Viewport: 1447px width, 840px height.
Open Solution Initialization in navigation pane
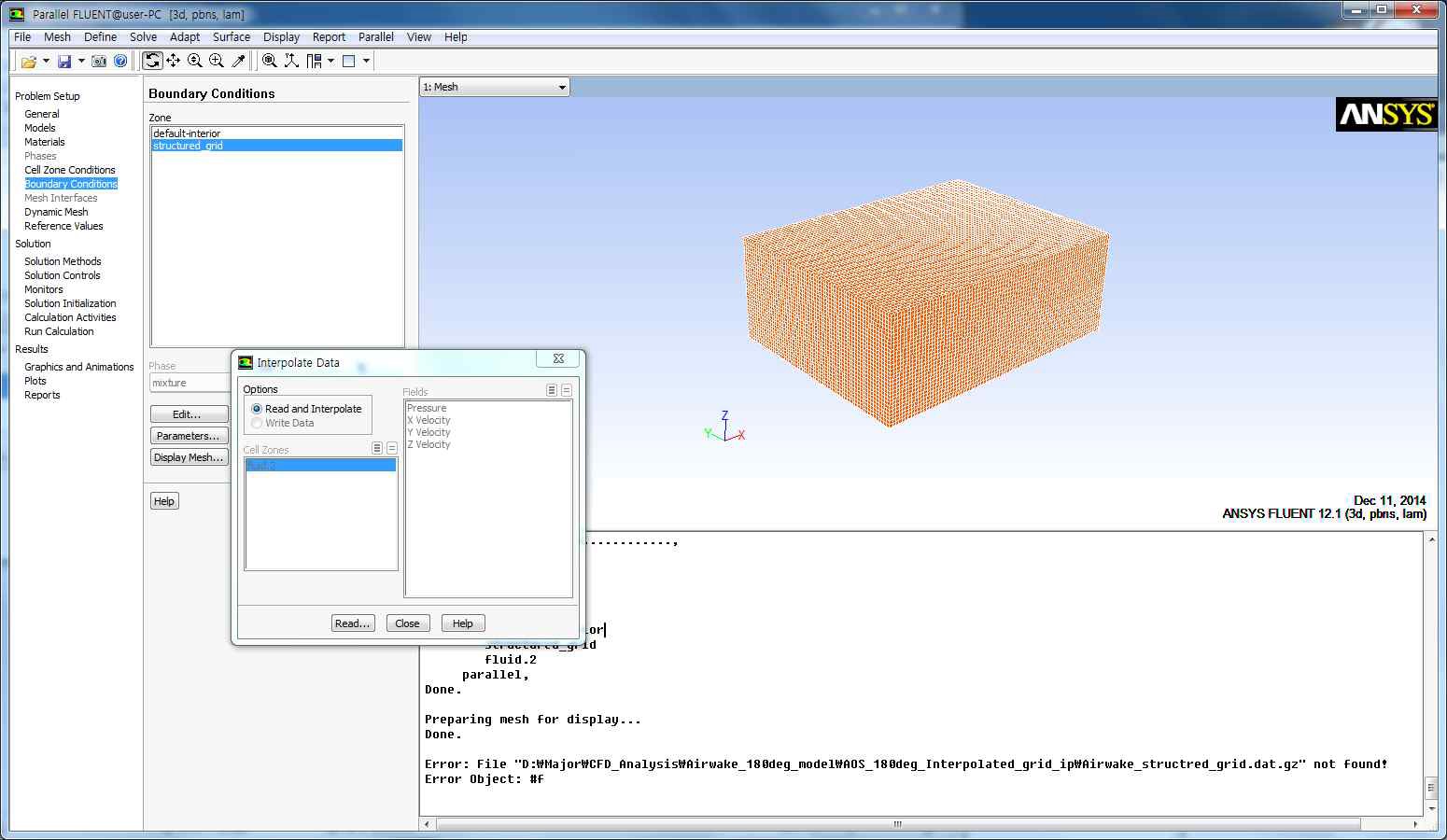point(70,303)
